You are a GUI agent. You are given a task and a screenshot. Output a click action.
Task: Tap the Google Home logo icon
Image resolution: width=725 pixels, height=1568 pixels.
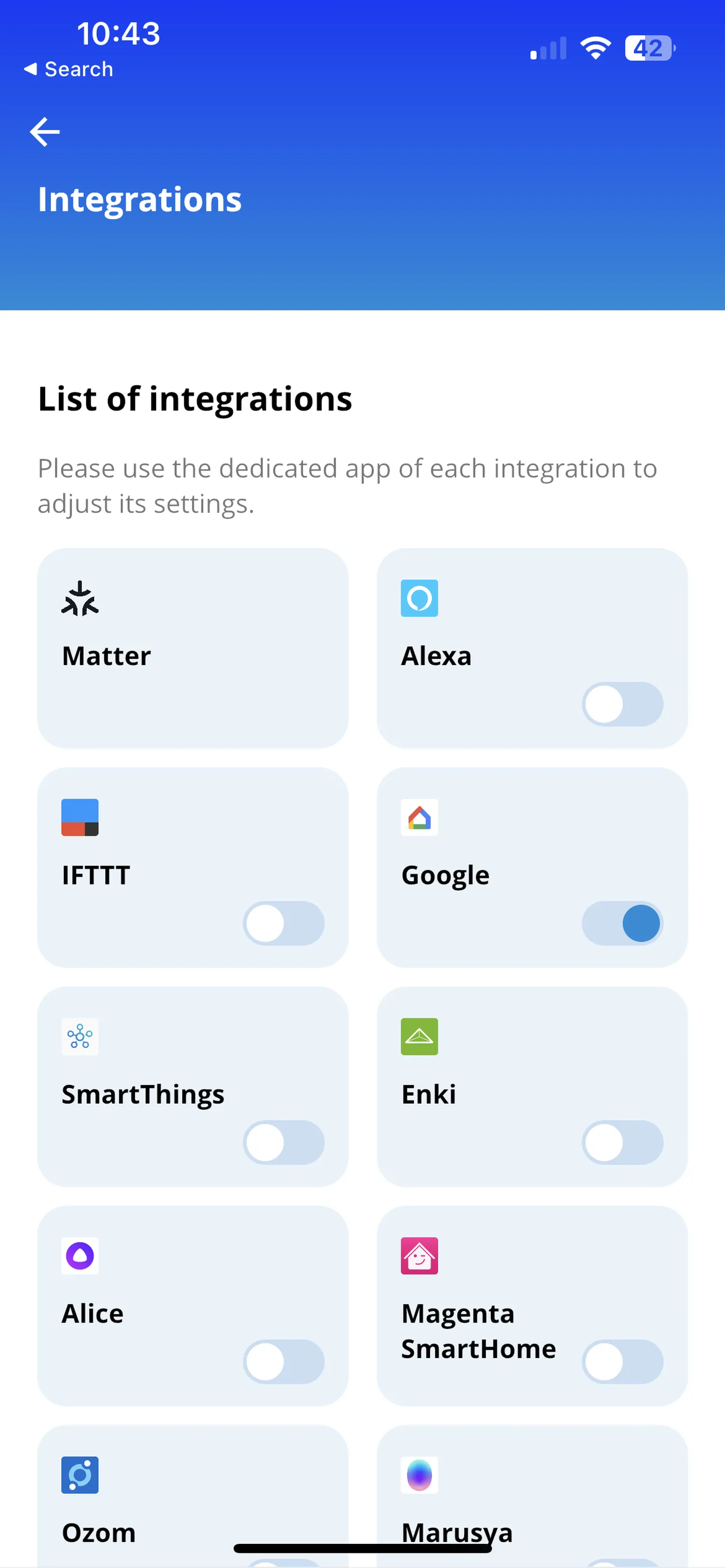coord(419,818)
